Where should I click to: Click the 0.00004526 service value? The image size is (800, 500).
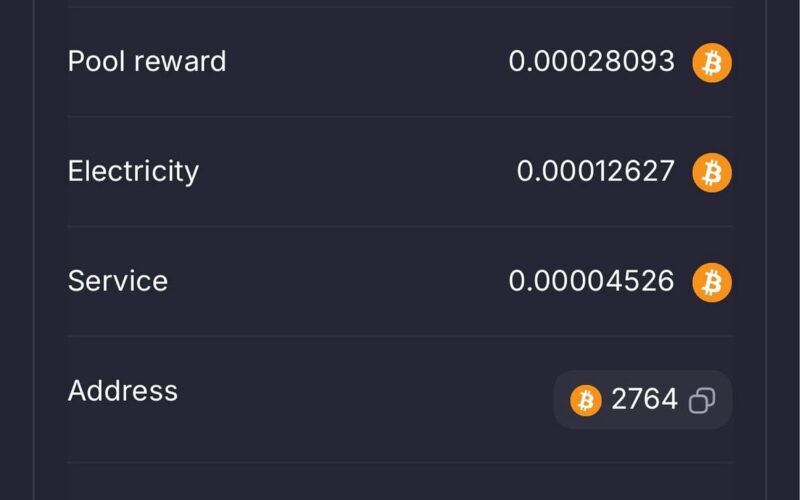click(x=592, y=281)
